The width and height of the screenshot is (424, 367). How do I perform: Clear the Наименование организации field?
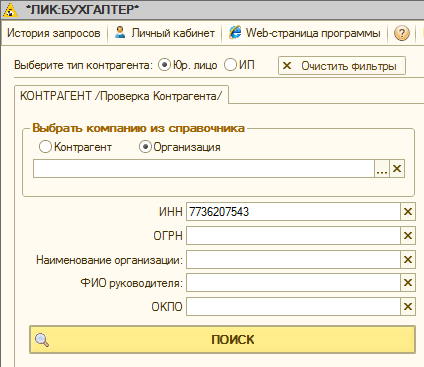408,260
